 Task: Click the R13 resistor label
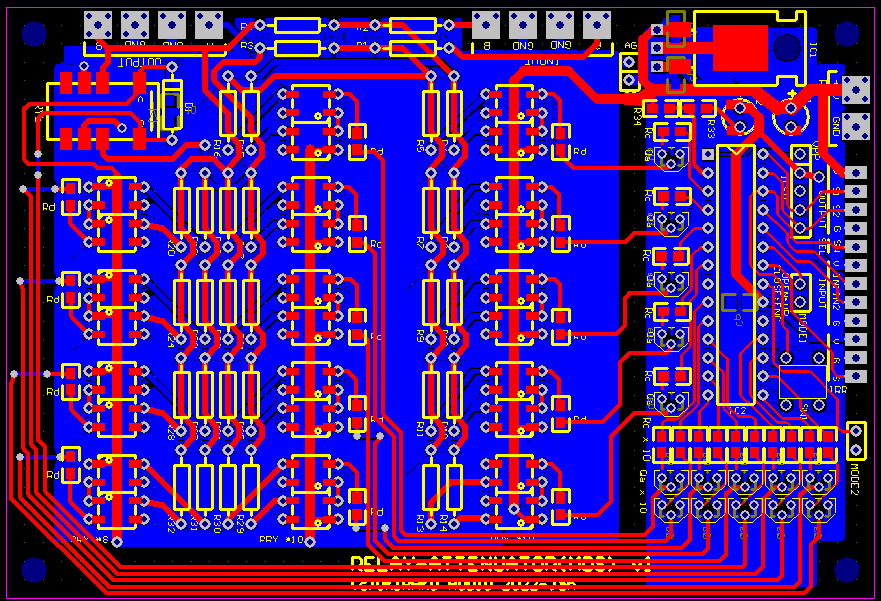click(419, 523)
